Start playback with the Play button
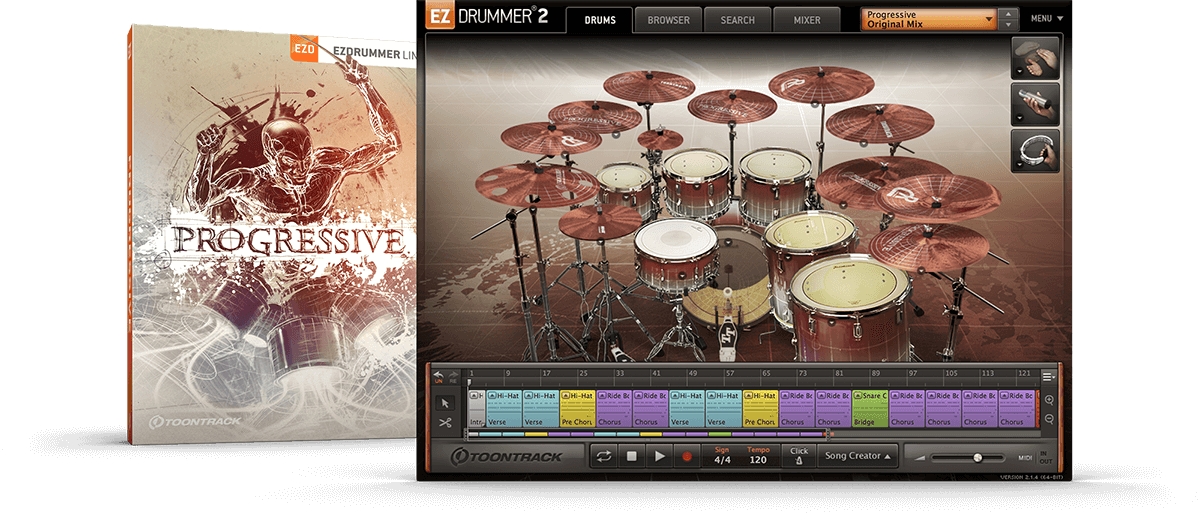Screen dimensions: 1200x517 [x=659, y=456]
